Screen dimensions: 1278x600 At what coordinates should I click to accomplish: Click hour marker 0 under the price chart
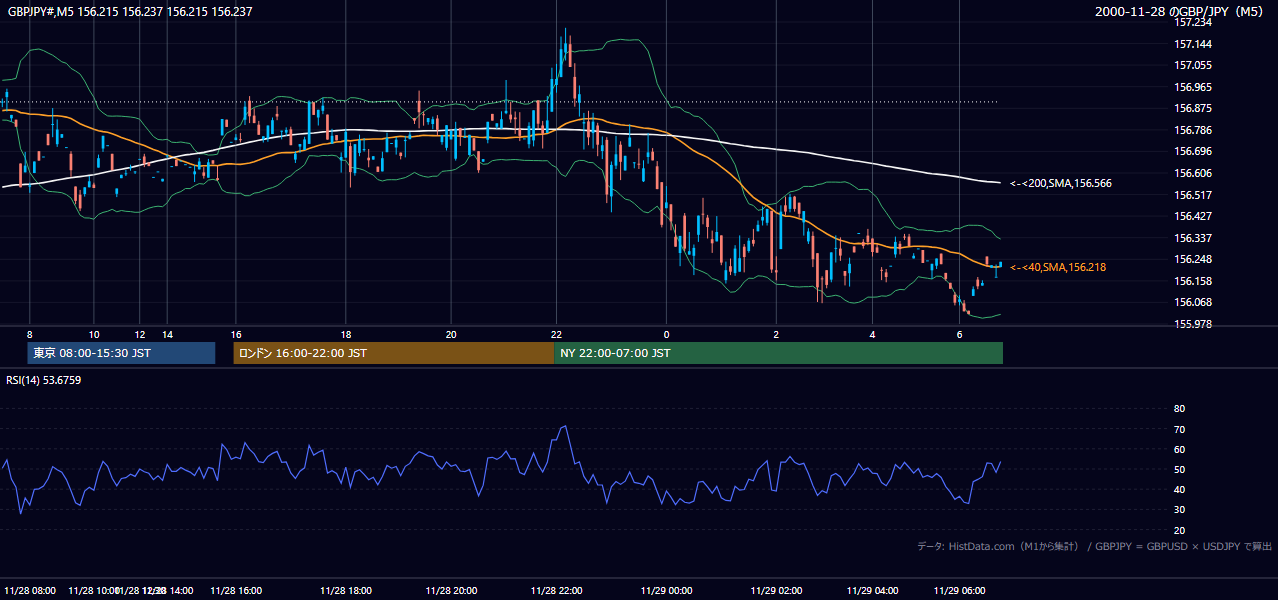666,335
